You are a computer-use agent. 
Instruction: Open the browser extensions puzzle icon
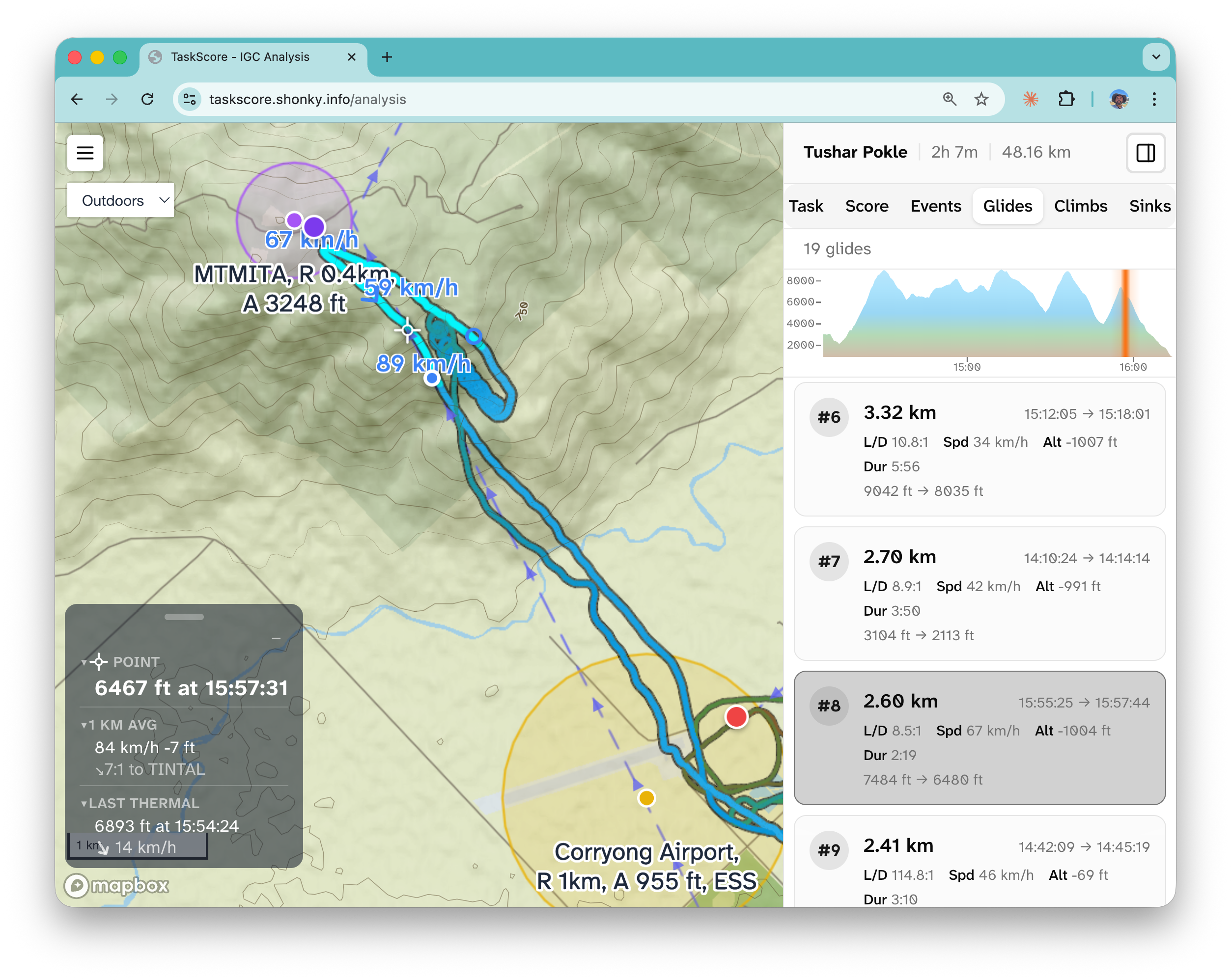coord(1066,99)
